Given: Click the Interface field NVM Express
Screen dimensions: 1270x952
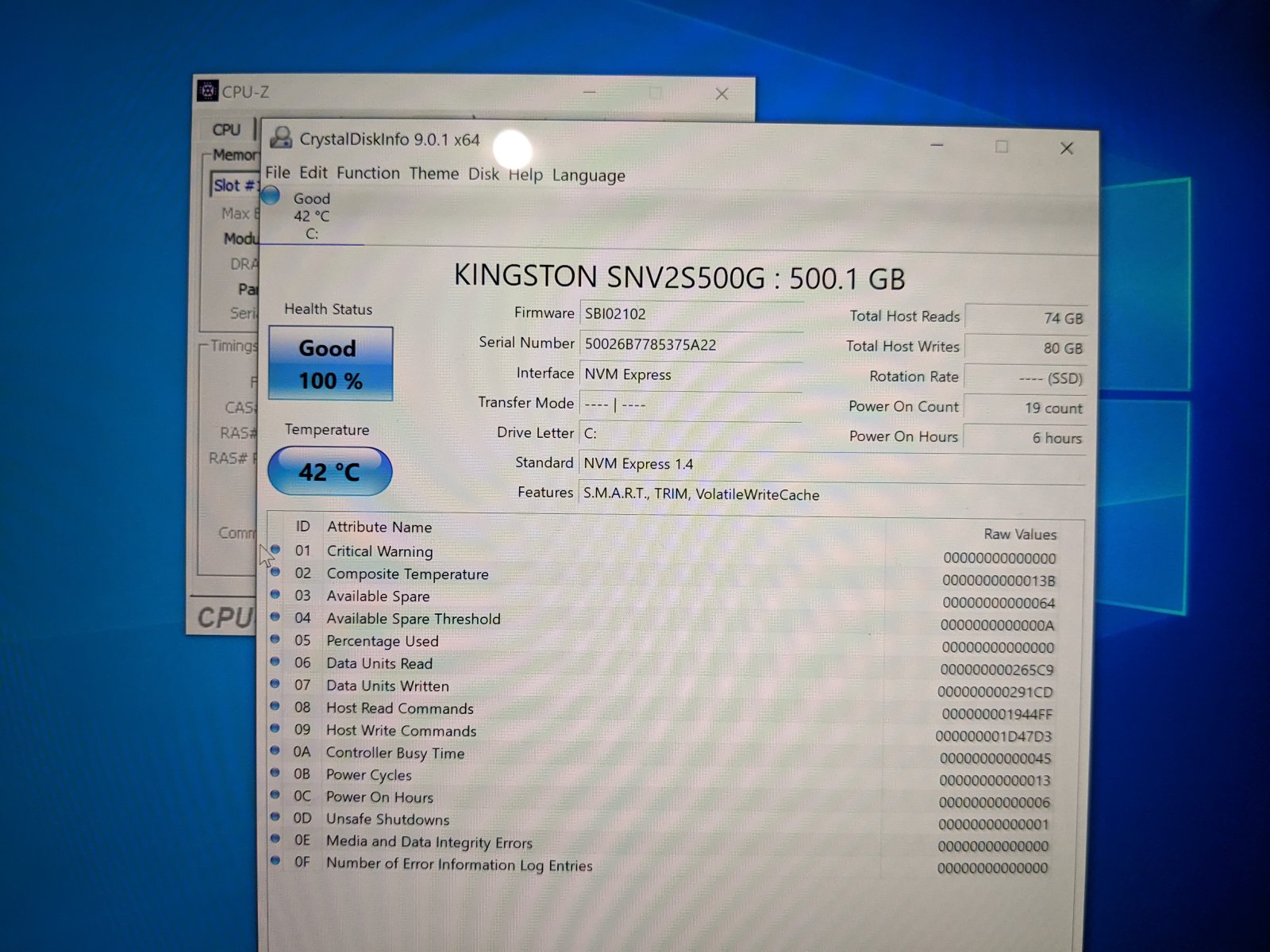Looking at the screenshot, I should pos(691,374).
